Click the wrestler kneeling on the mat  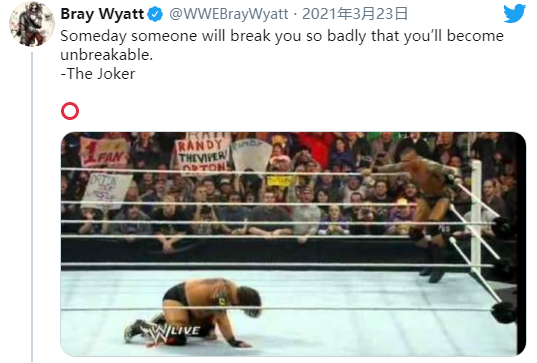pos(193,313)
